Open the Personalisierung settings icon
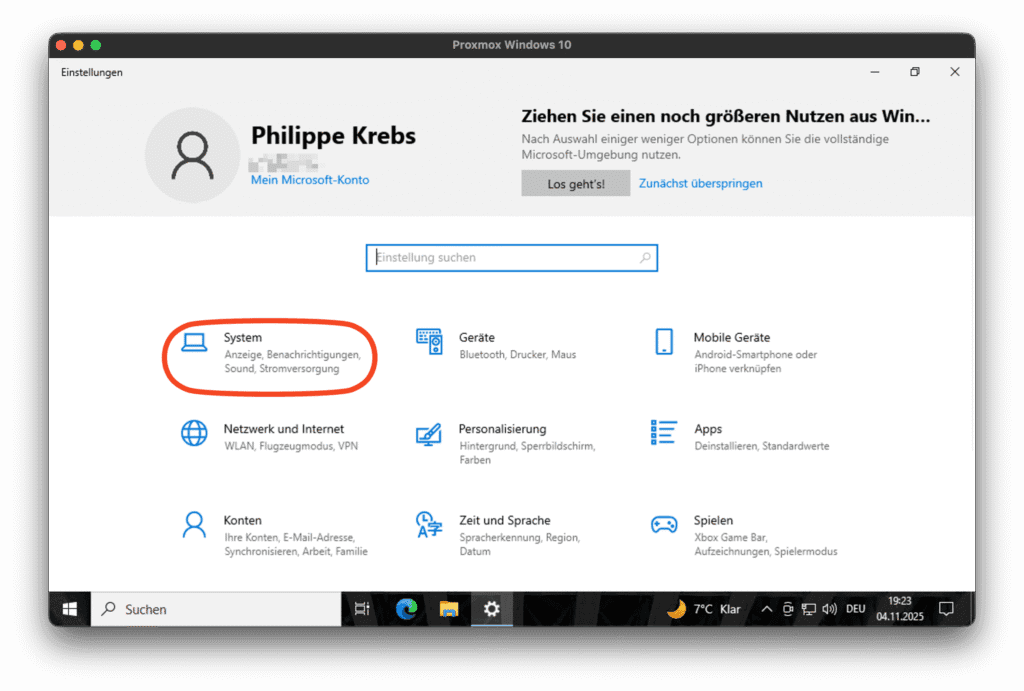The width and height of the screenshot is (1024, 691). (x=429, y=434)
